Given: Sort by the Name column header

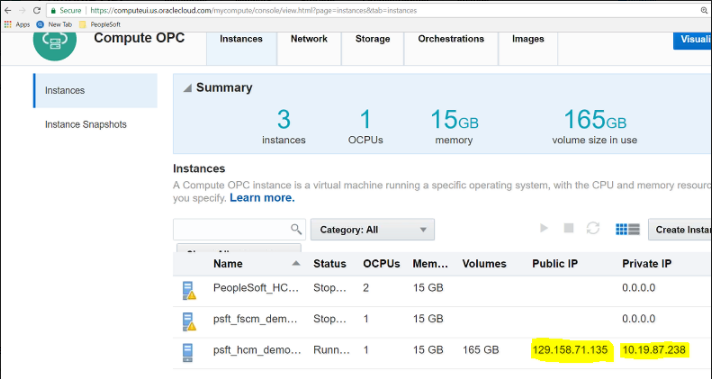Looking at the screenshot, I should click(228, 264).
